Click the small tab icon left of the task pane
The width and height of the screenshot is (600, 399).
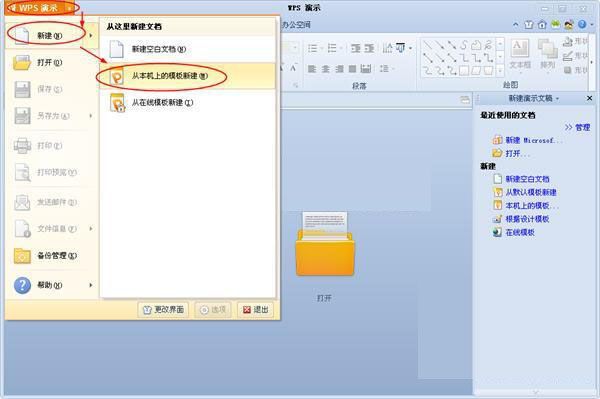(x=465, y=100)
